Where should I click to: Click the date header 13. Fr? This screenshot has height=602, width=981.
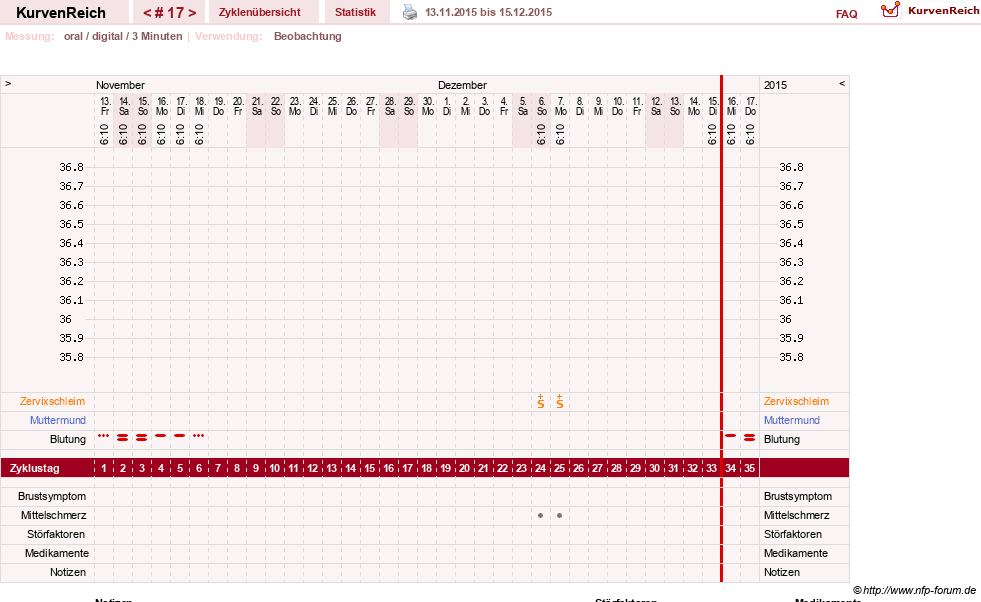tap(105, 106)
